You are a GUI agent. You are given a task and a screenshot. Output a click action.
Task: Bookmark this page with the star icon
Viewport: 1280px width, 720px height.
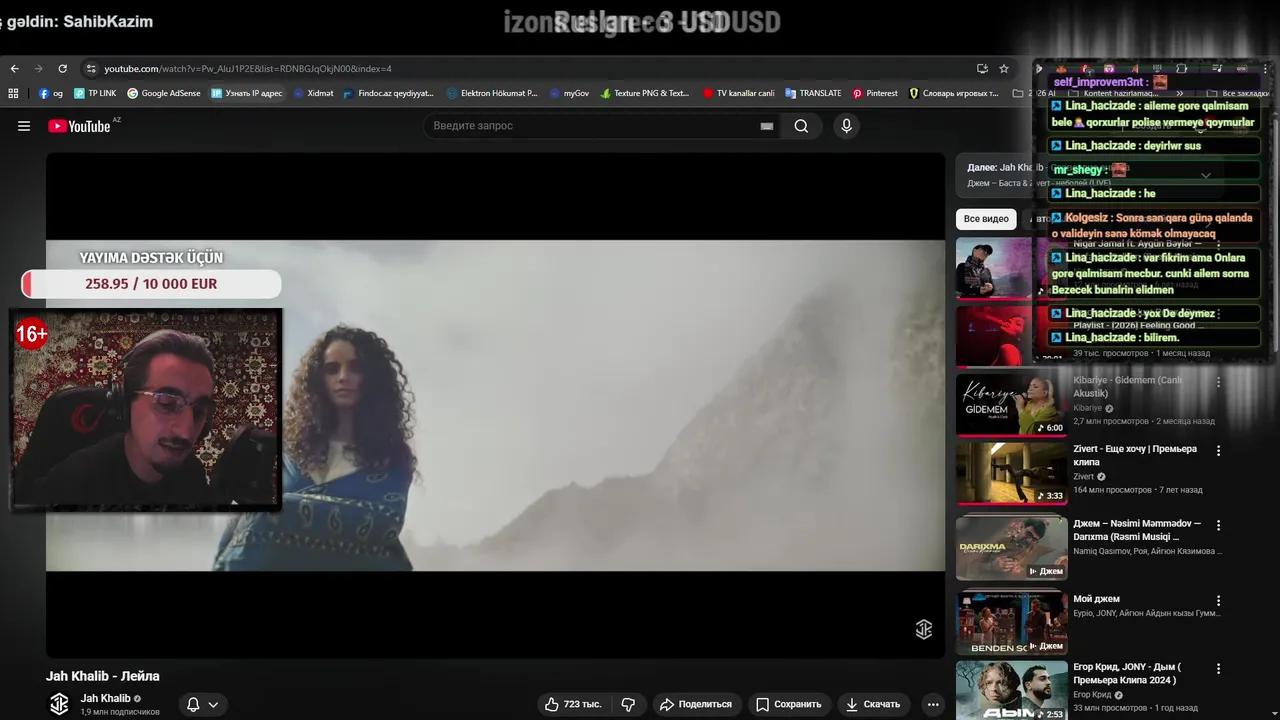(x=1003, y=69)
